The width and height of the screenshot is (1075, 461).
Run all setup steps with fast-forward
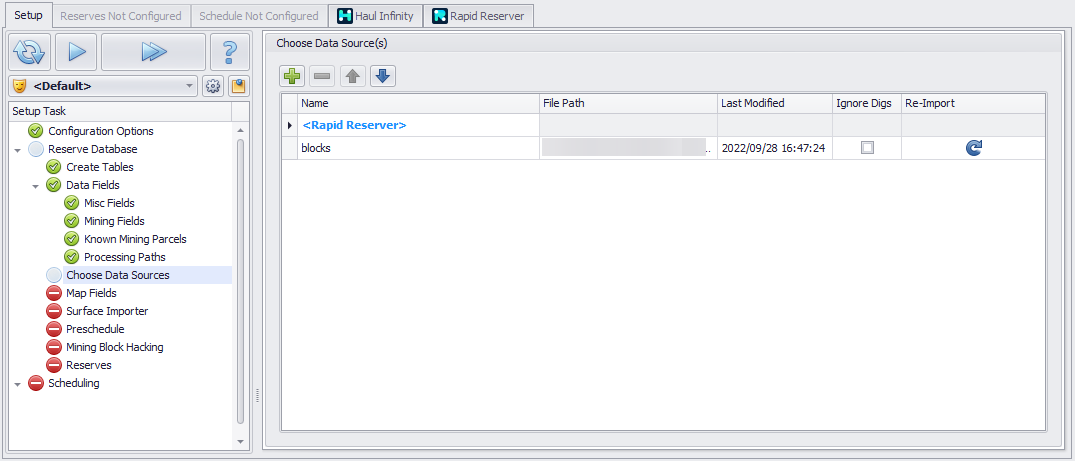coord(154,51)
